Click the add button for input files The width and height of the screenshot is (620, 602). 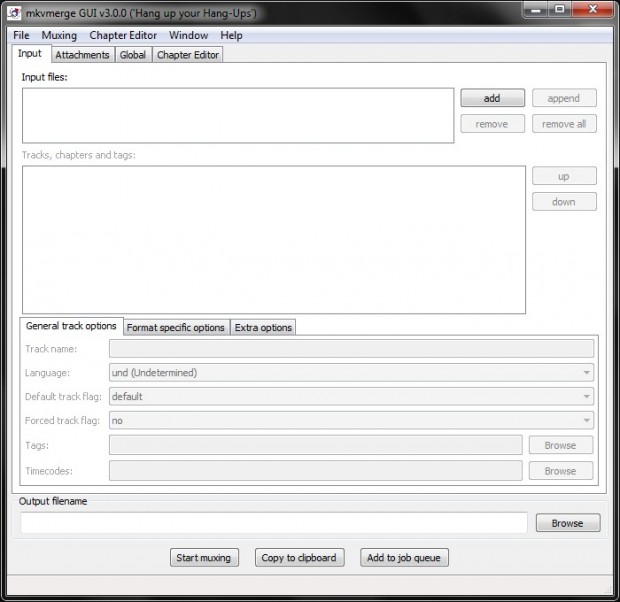[492, 98]
